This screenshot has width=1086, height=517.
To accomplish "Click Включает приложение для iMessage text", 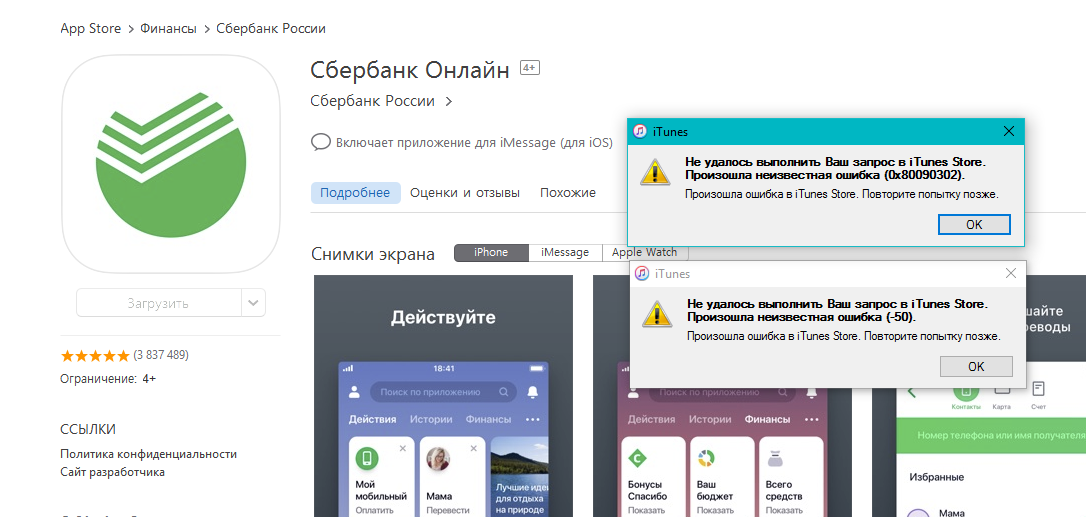I will point(474,143).
